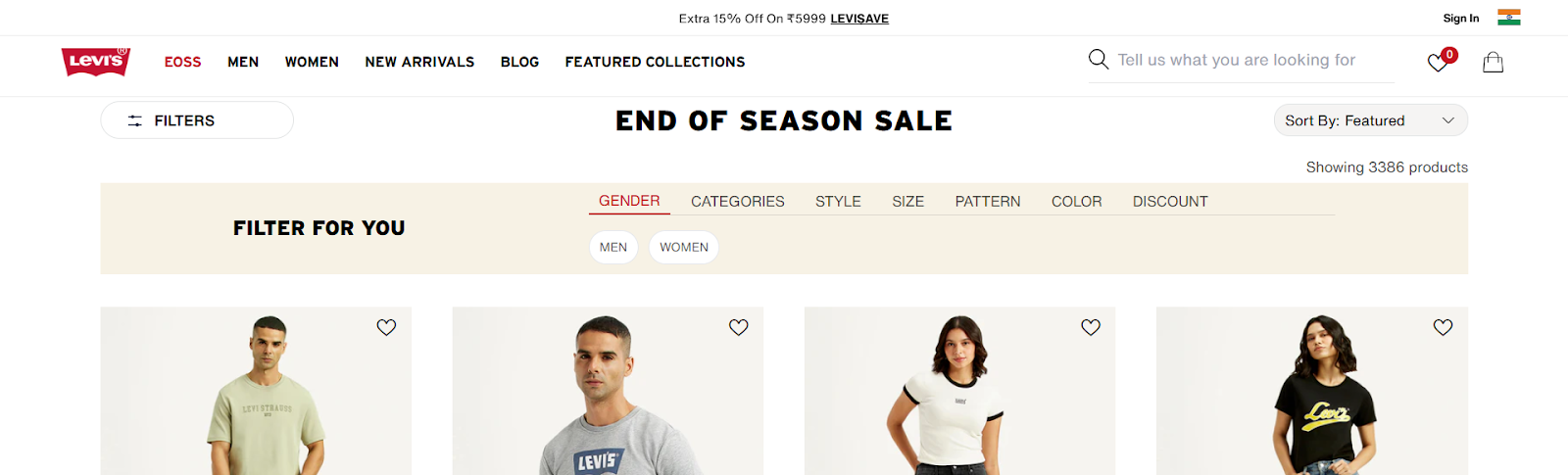Switch to the COLOR filter tab
The height and width of the screenshot is (475, 1568).
point(1076,202)
